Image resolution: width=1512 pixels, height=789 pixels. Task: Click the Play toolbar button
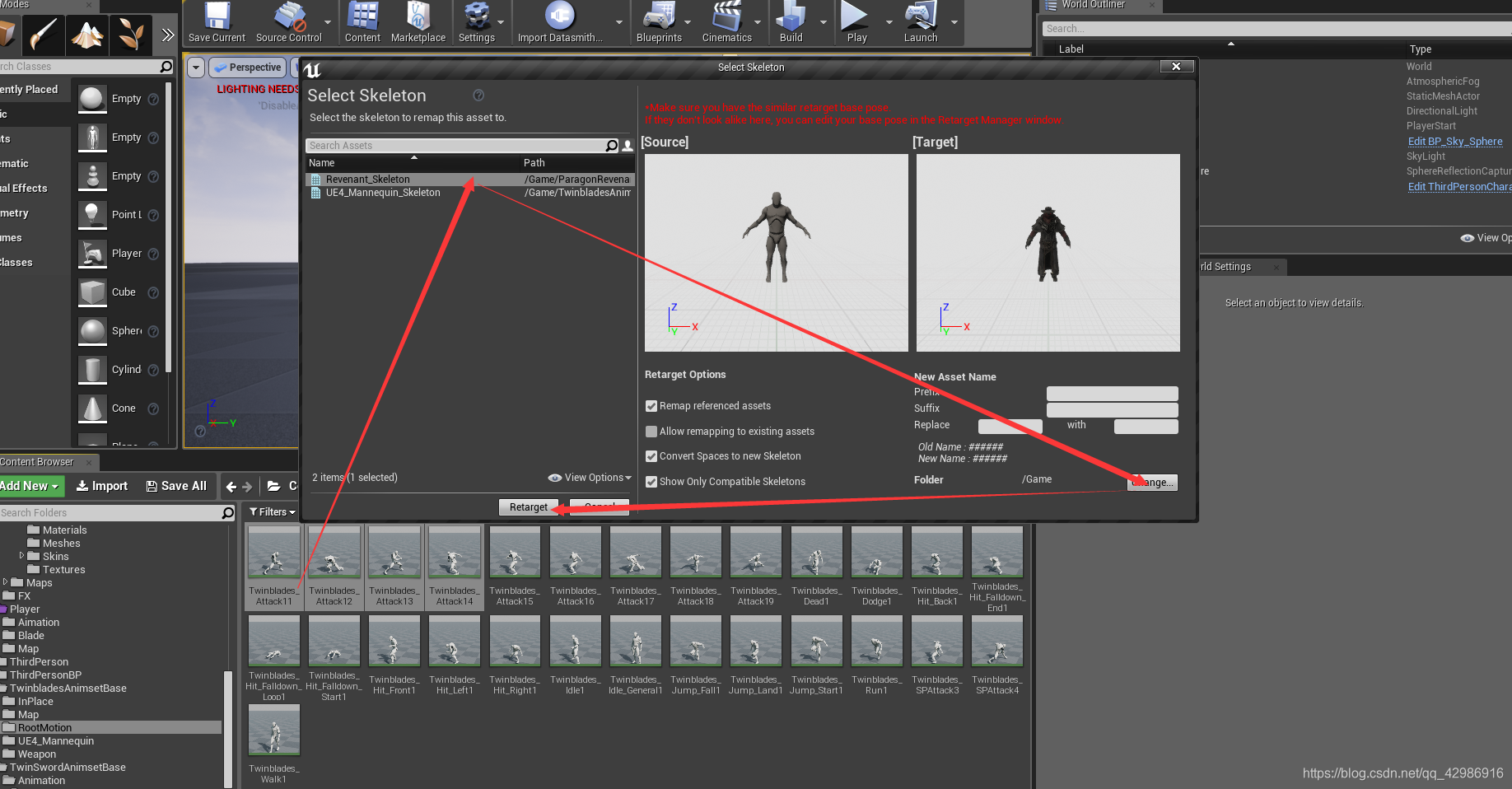coord(856,22)
